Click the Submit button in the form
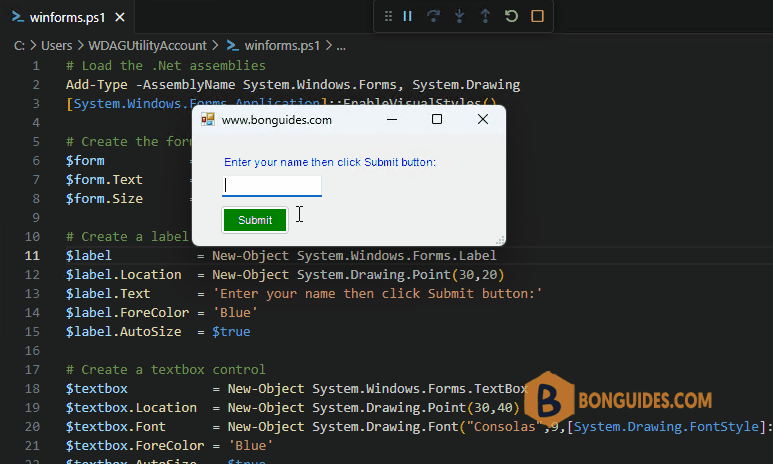 point(255,220)
